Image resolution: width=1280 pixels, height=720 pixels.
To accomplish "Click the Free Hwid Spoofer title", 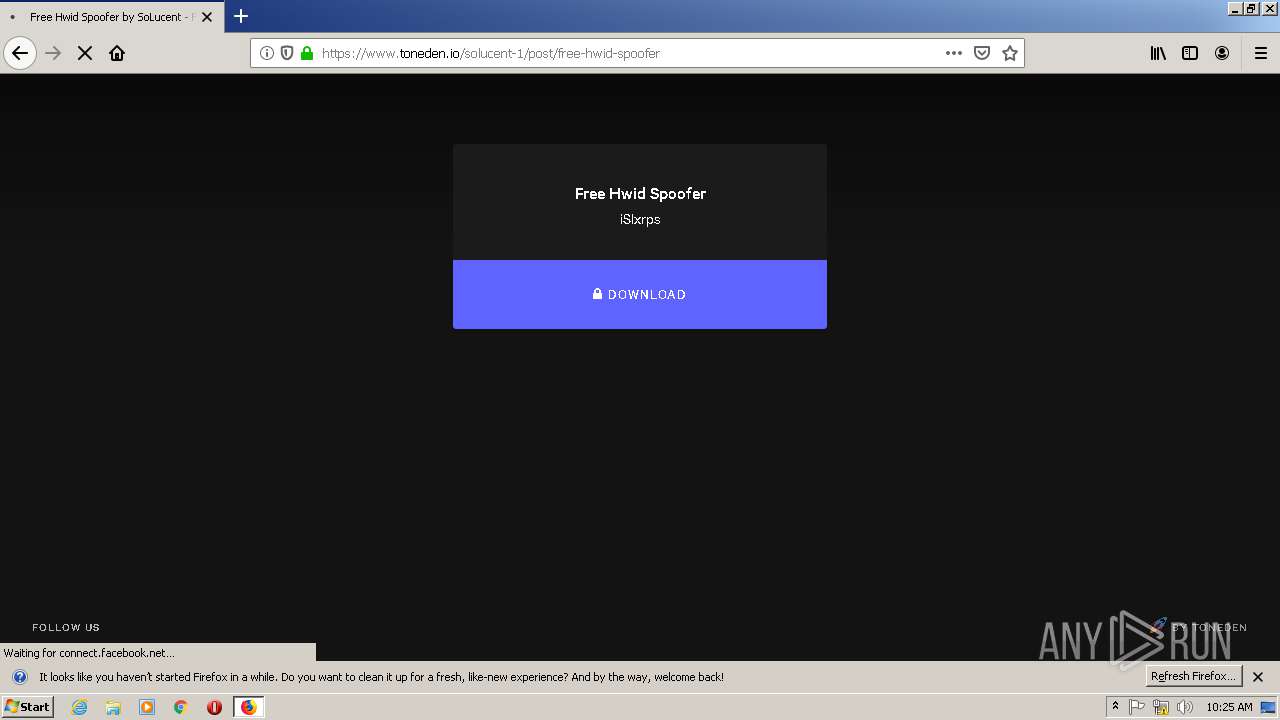I will pos(640,193).
